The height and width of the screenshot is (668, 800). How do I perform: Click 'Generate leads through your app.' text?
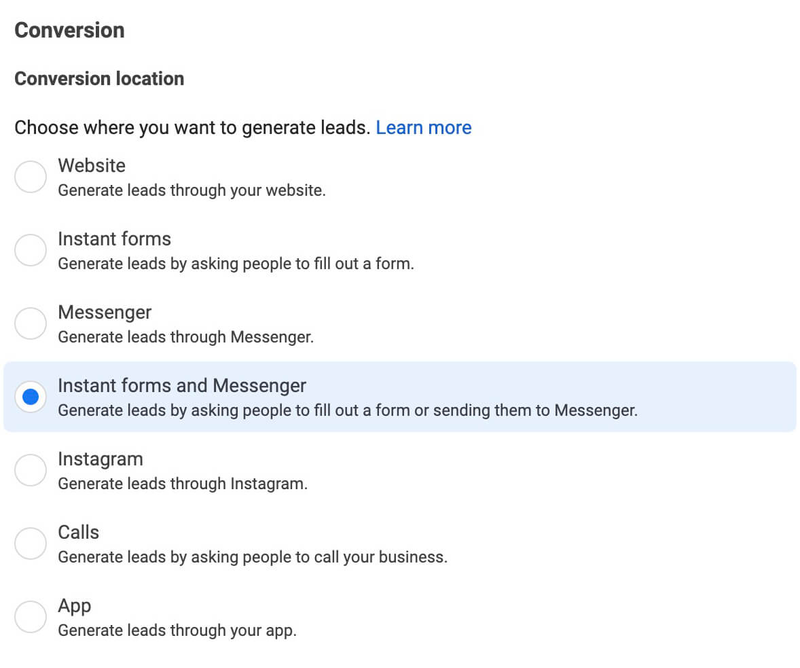177,631
